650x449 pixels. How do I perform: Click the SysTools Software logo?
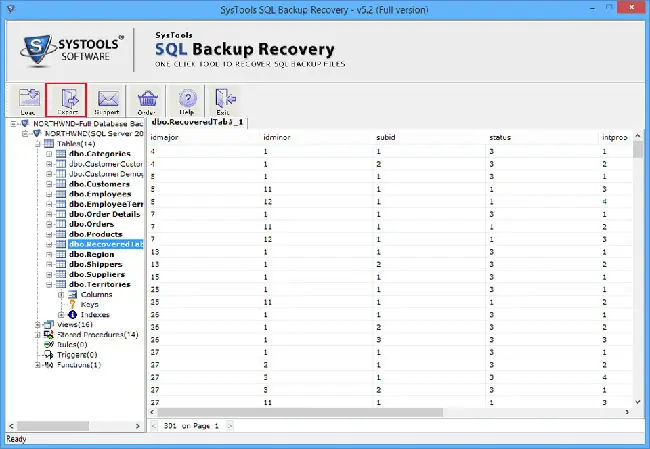click(x=70, y=50)
